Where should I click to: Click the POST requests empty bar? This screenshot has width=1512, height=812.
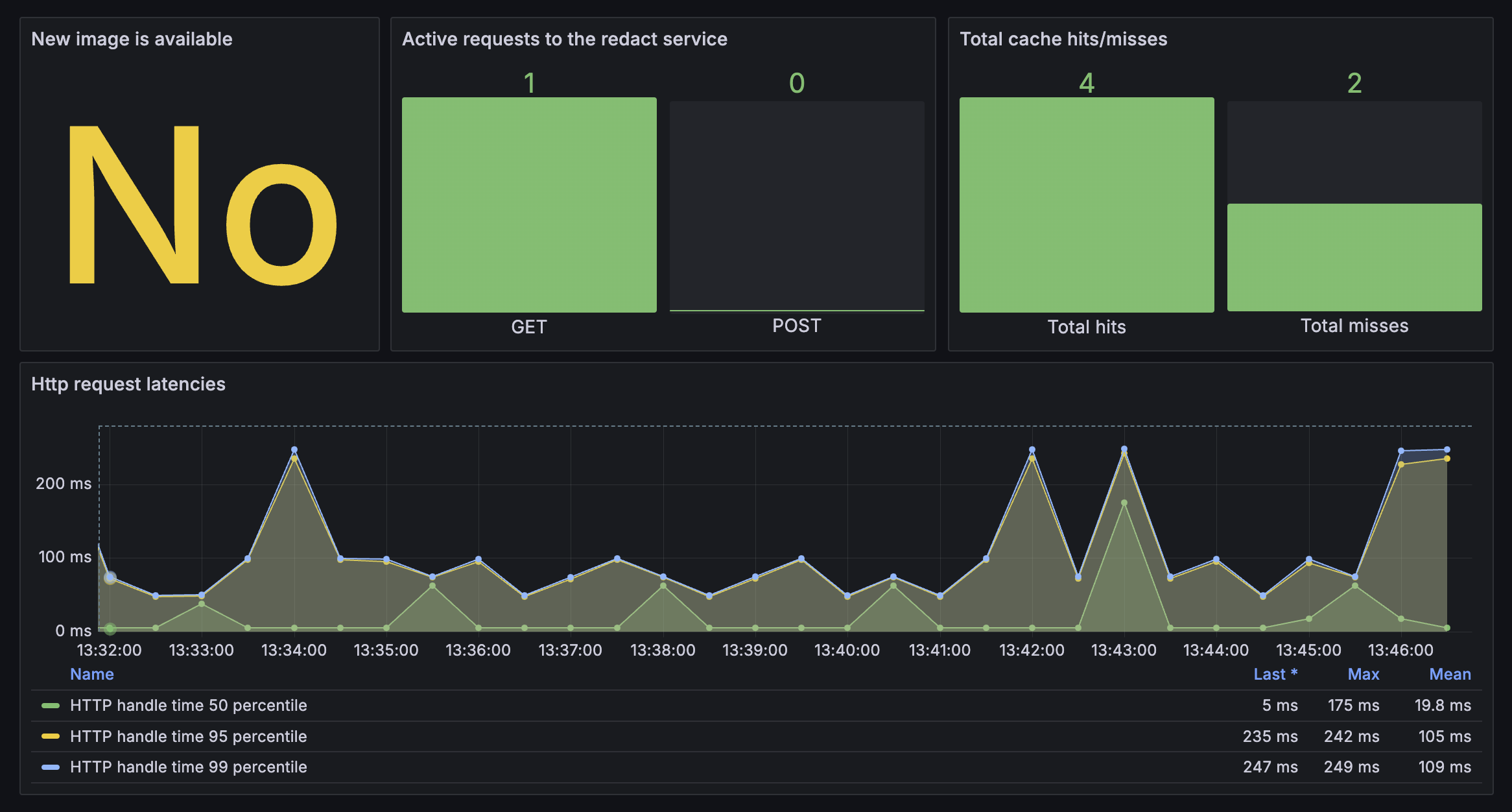(x=797, y=205)
